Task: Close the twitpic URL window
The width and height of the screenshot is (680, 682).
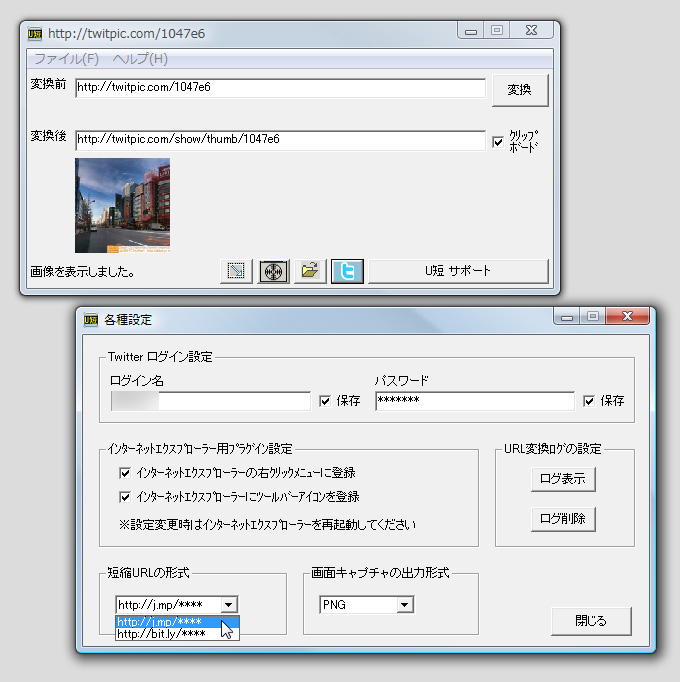Action: point(531,30)
